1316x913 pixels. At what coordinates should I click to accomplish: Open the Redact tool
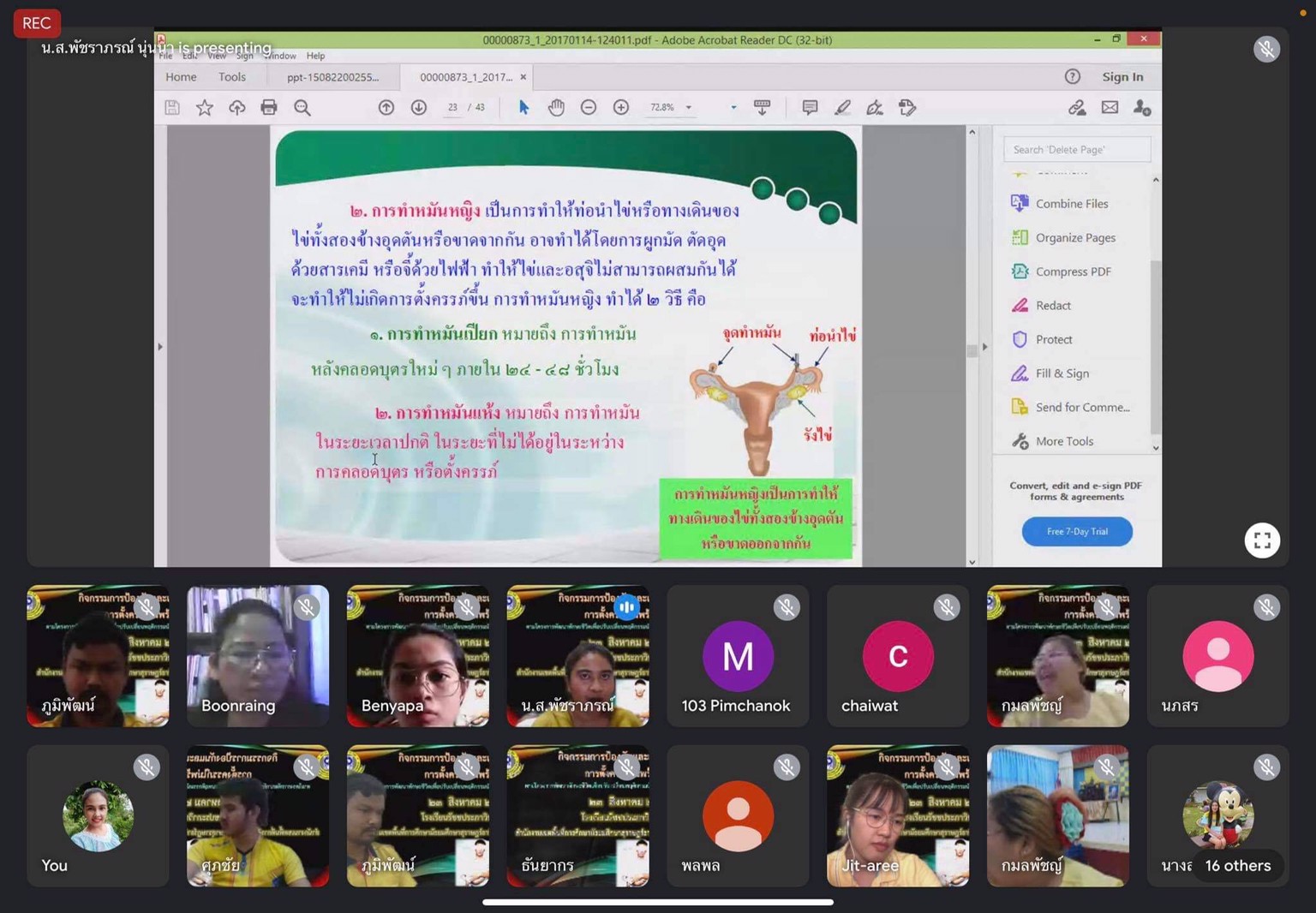(x=1053, y=306)
